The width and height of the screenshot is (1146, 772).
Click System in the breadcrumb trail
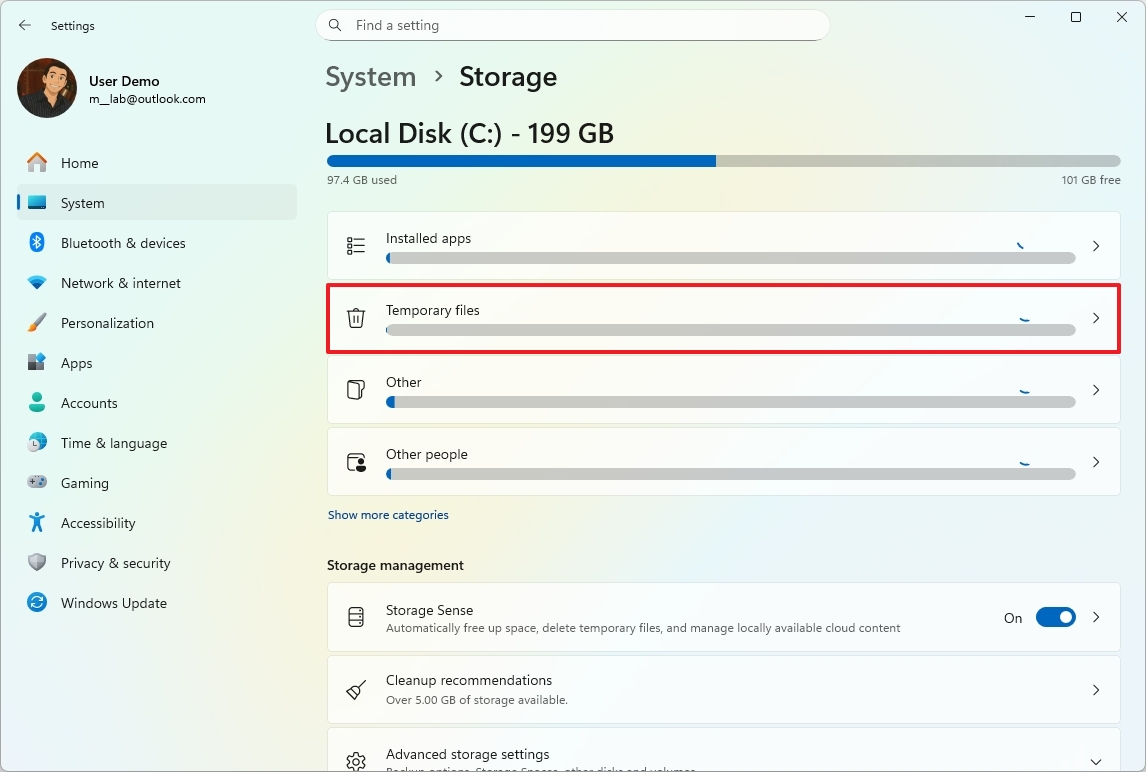(371, 76)
